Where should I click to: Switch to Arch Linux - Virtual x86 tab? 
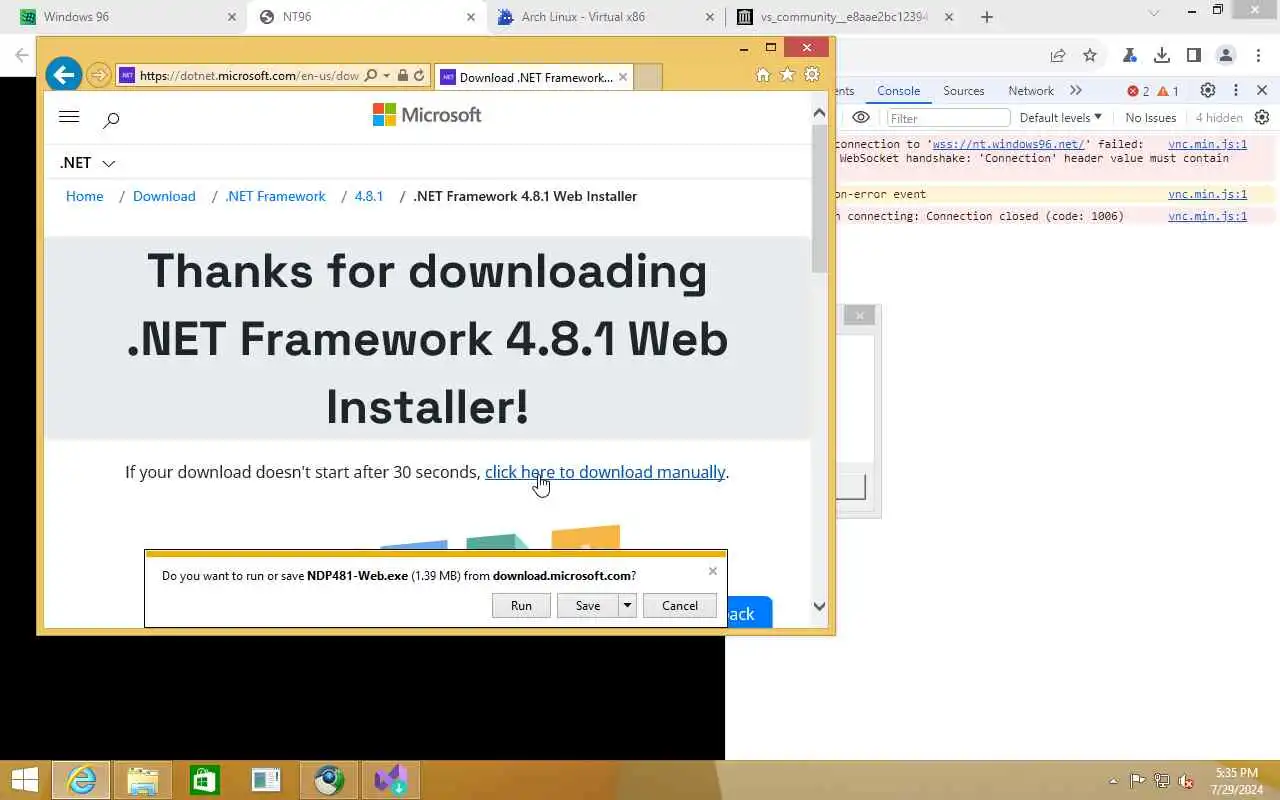click(606, 17)
